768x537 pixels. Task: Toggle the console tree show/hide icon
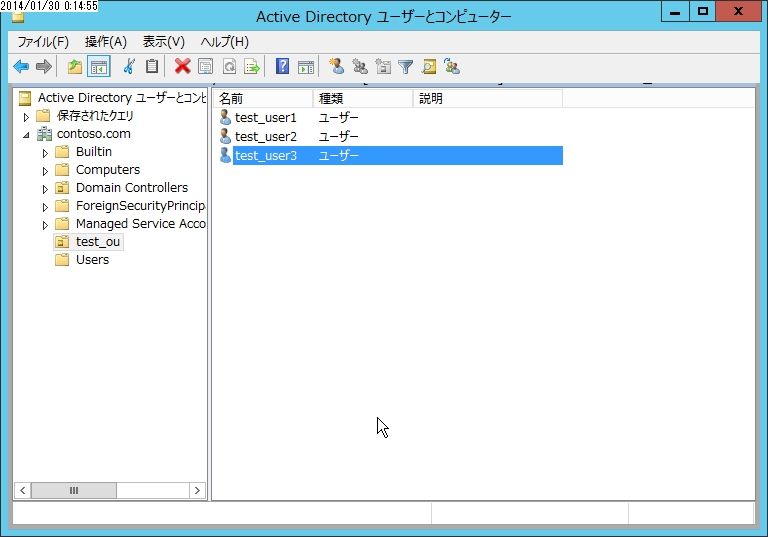[98, 67]
